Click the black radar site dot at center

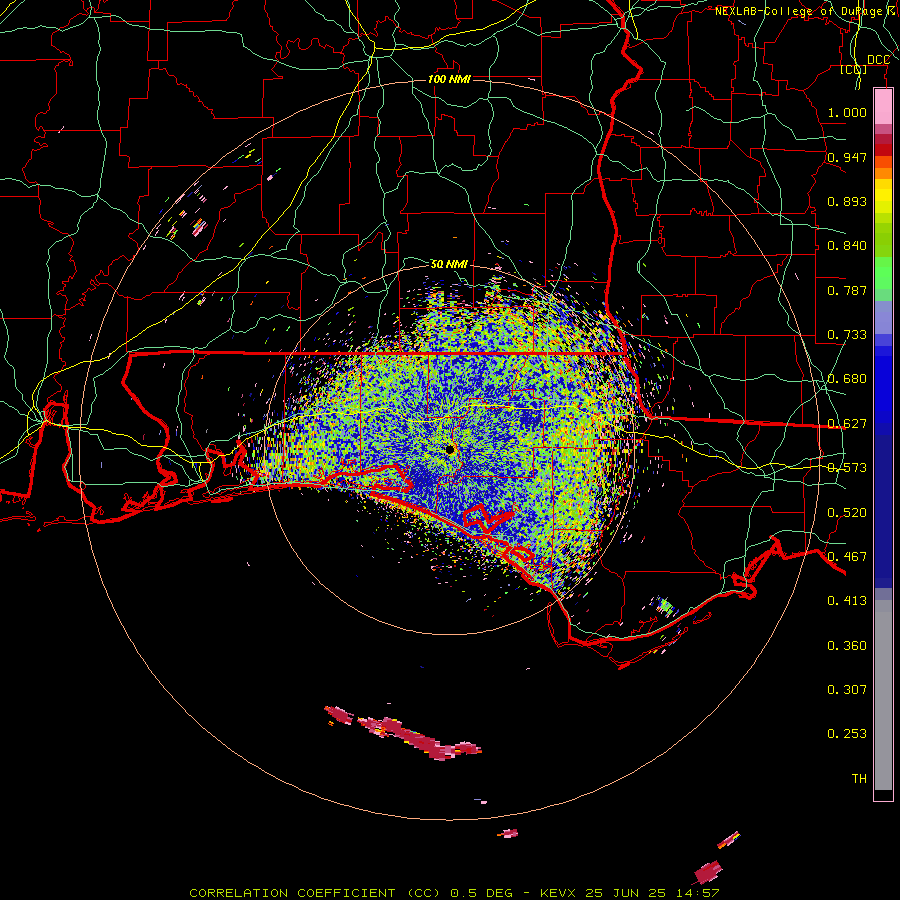coord(450,449)
